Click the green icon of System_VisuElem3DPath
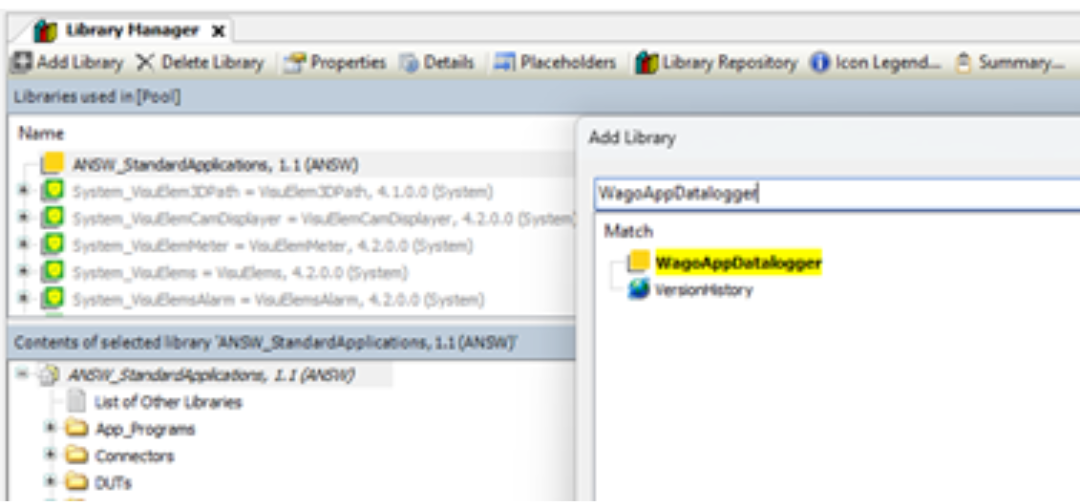This screenshot has width=1080, height=504. pyautogui.click(x=52, y=191)
